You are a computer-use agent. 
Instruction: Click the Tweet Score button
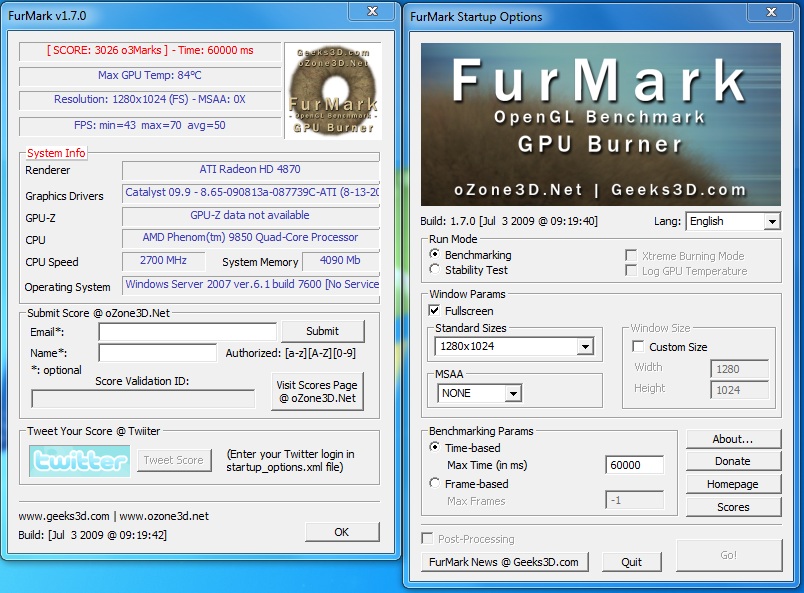(174, 460)
